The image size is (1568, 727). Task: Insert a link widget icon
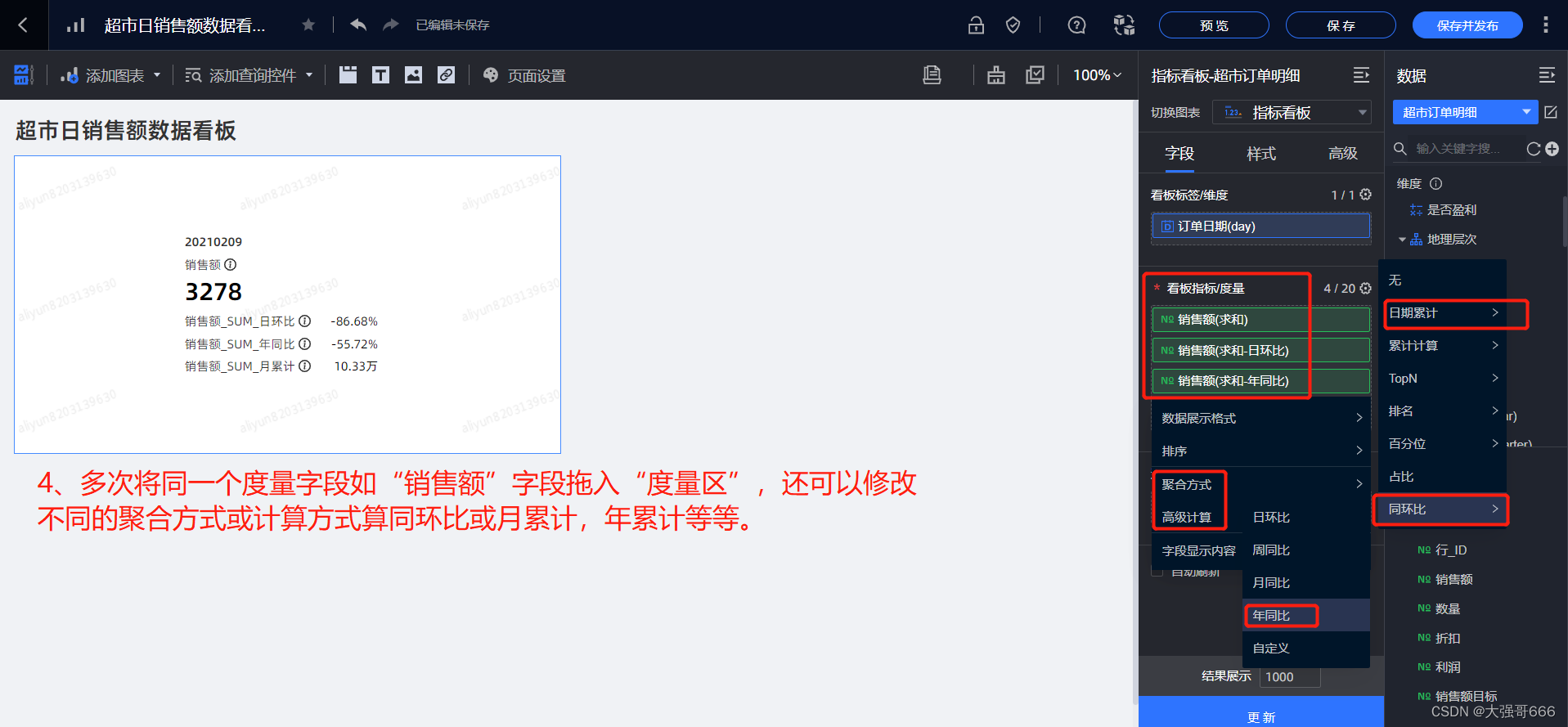[446, 75]
